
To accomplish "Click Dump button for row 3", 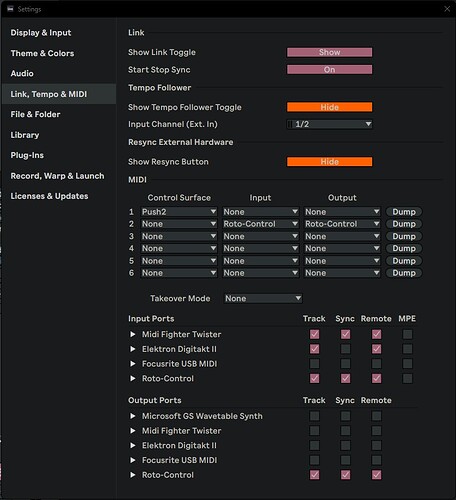I will point(404,236).
